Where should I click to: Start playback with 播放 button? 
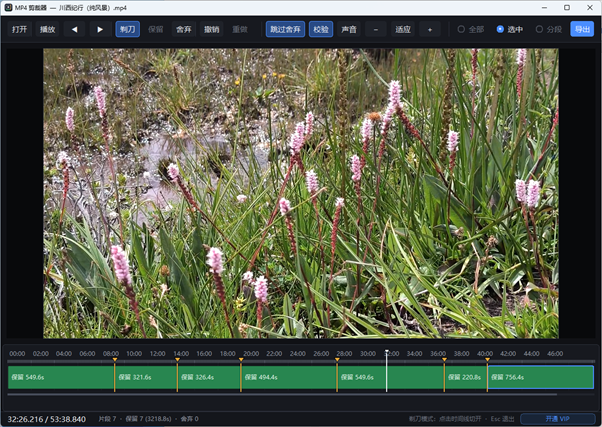coord(48,29)
